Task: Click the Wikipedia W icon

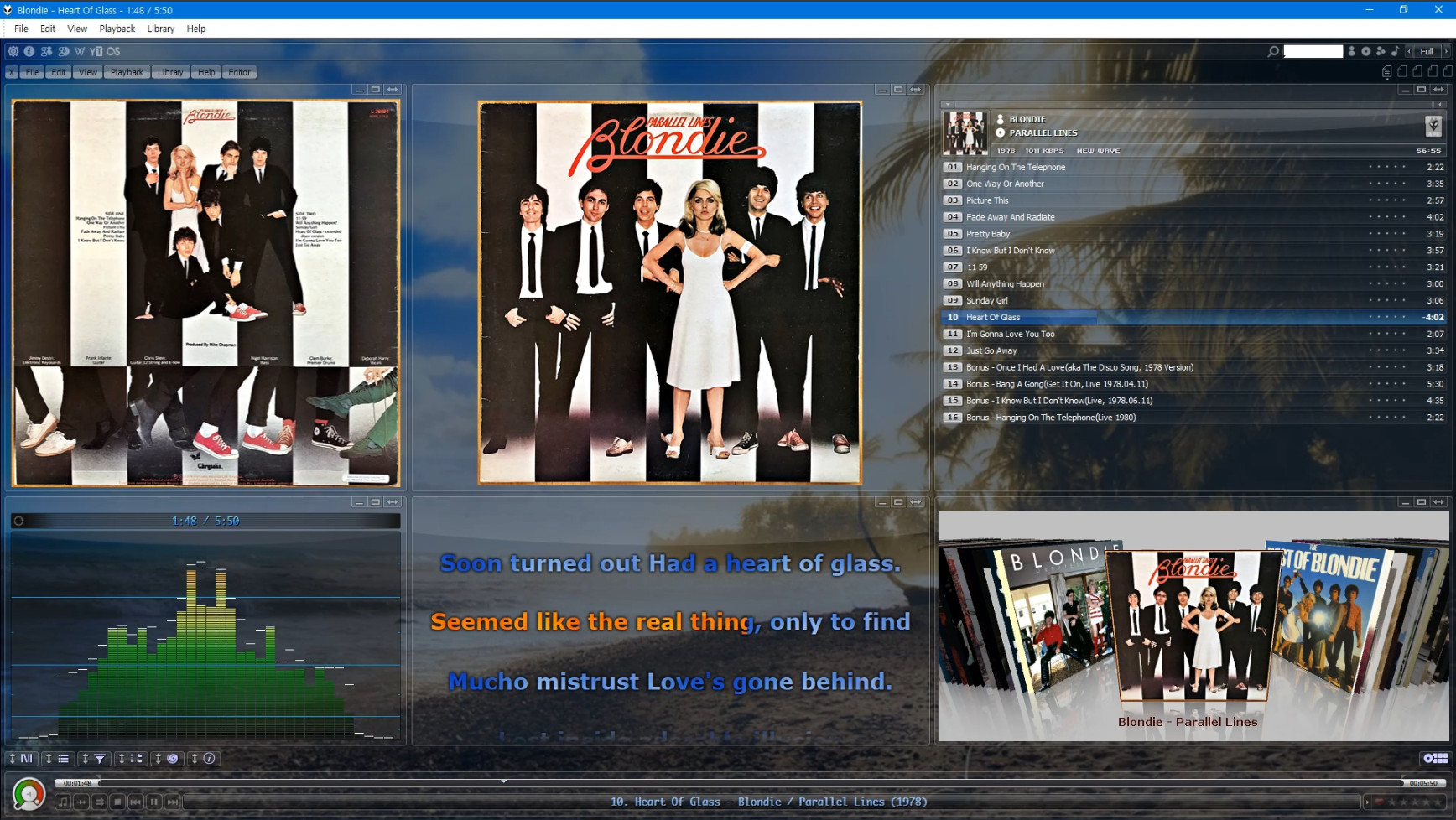Action: tap(80, 51)
